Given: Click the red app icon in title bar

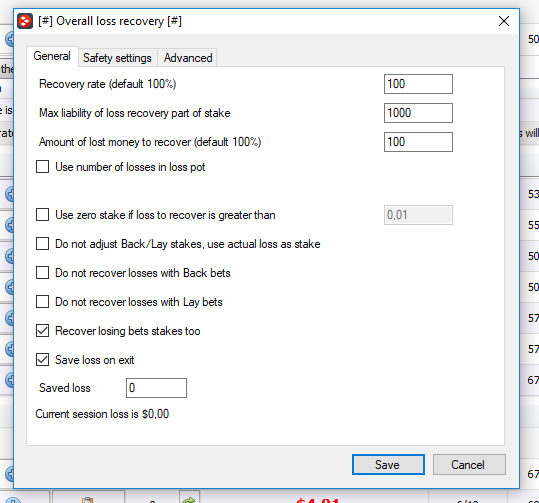Looking at the screenshot, I should point(25,21).
